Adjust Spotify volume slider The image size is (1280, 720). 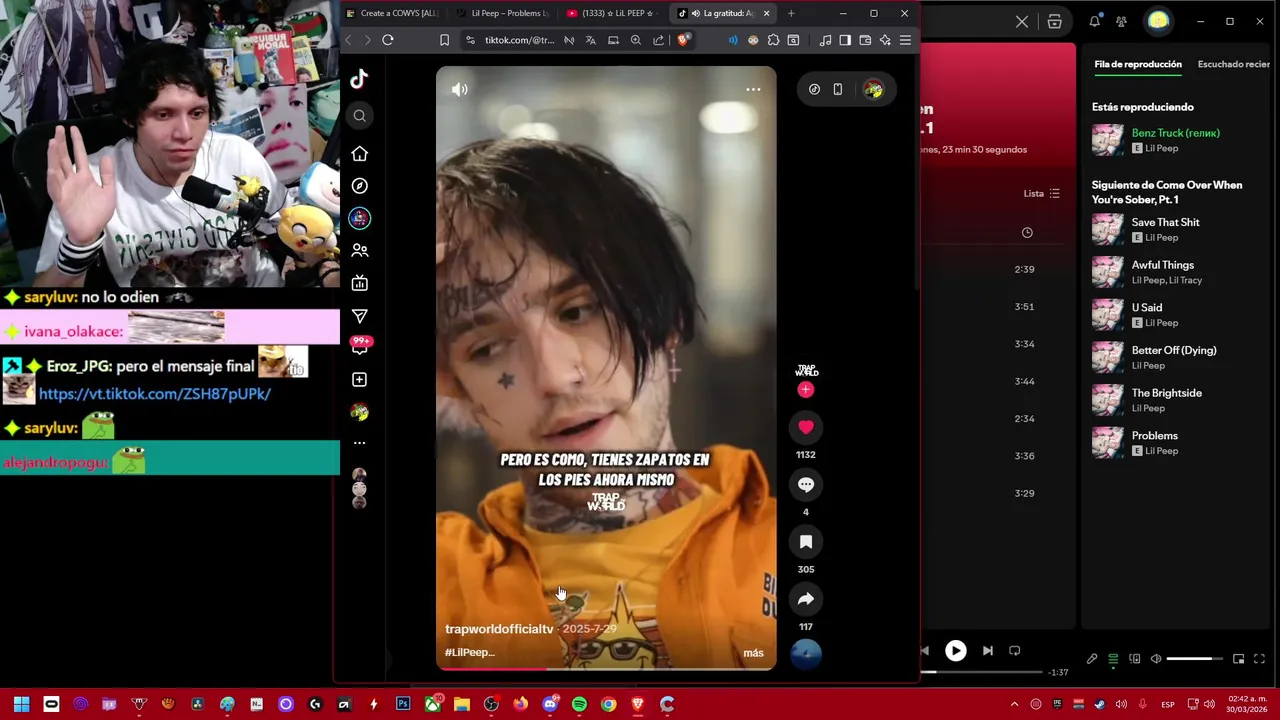coord(1194,659)
